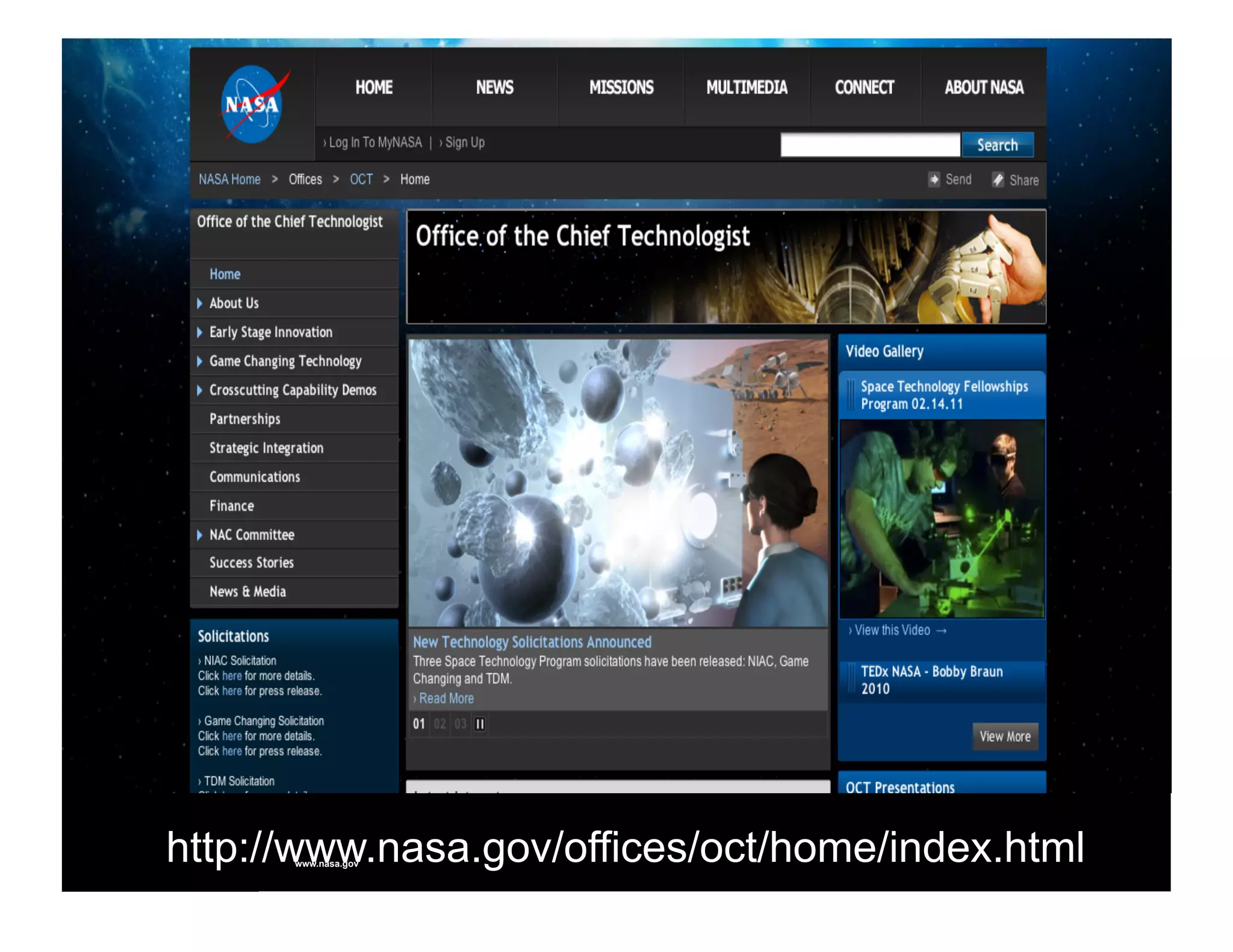Go to NASA Home breadcrumb
Image resolution: width=1233 pixels, height=952 pixels.
click(x=229, y=179)
